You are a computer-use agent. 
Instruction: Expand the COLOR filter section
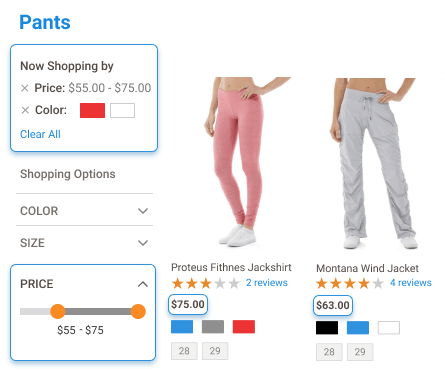tap(84, 211)
